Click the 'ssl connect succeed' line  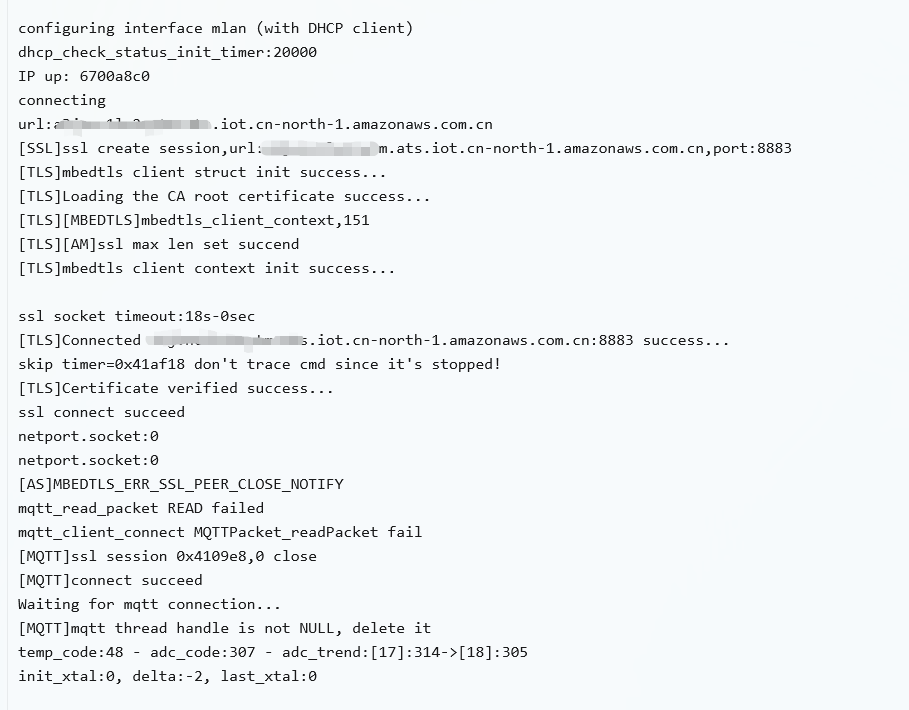101,412
